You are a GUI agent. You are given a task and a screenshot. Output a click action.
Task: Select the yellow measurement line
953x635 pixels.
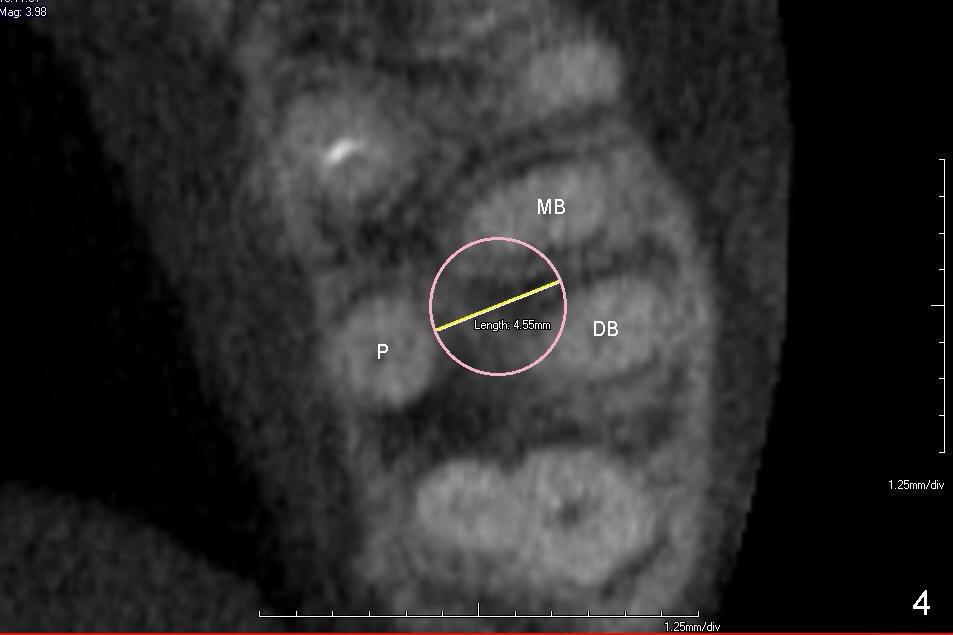(x=498, y=306)
